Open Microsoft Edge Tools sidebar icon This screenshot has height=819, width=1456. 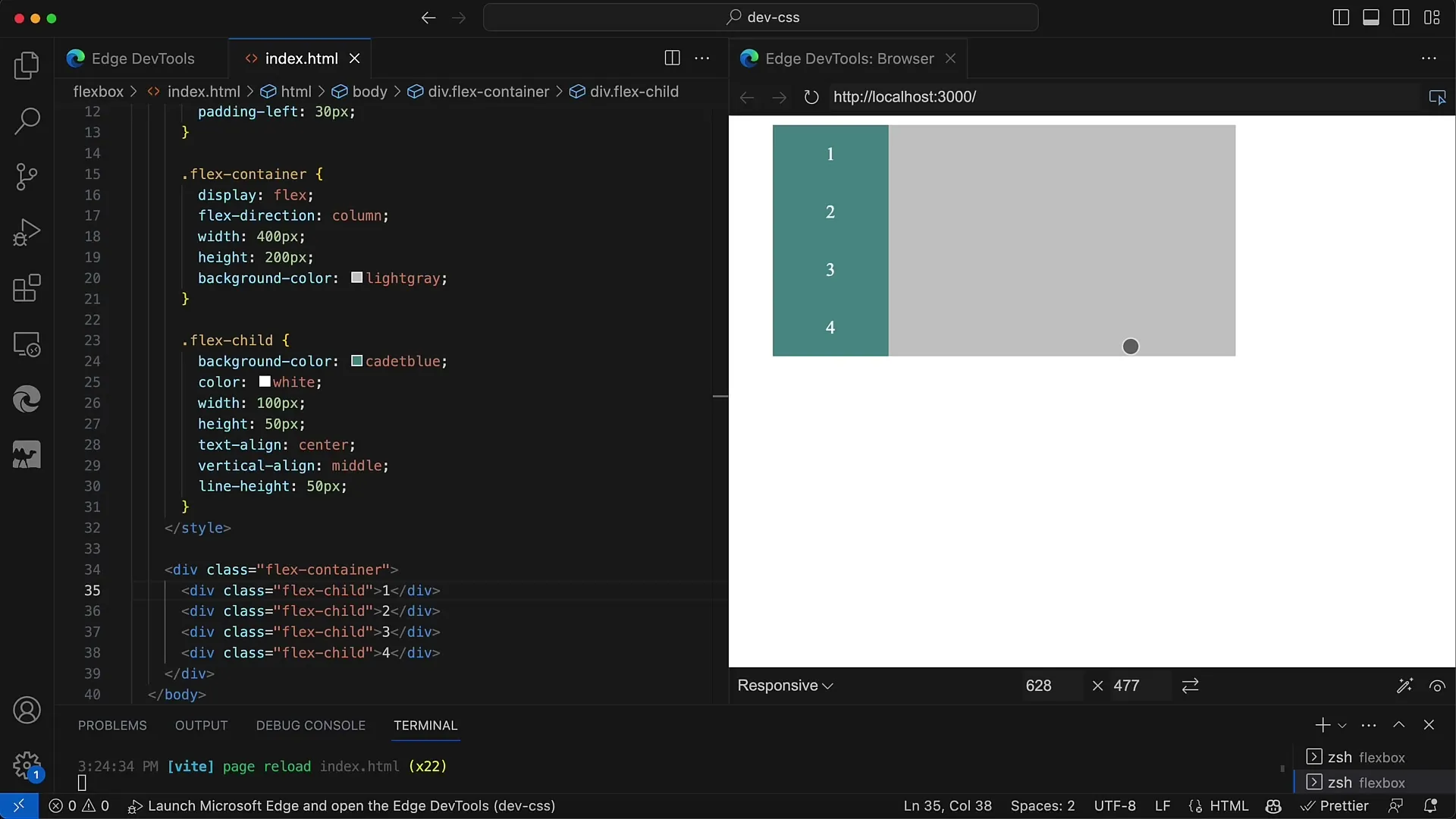pos(27,399)
